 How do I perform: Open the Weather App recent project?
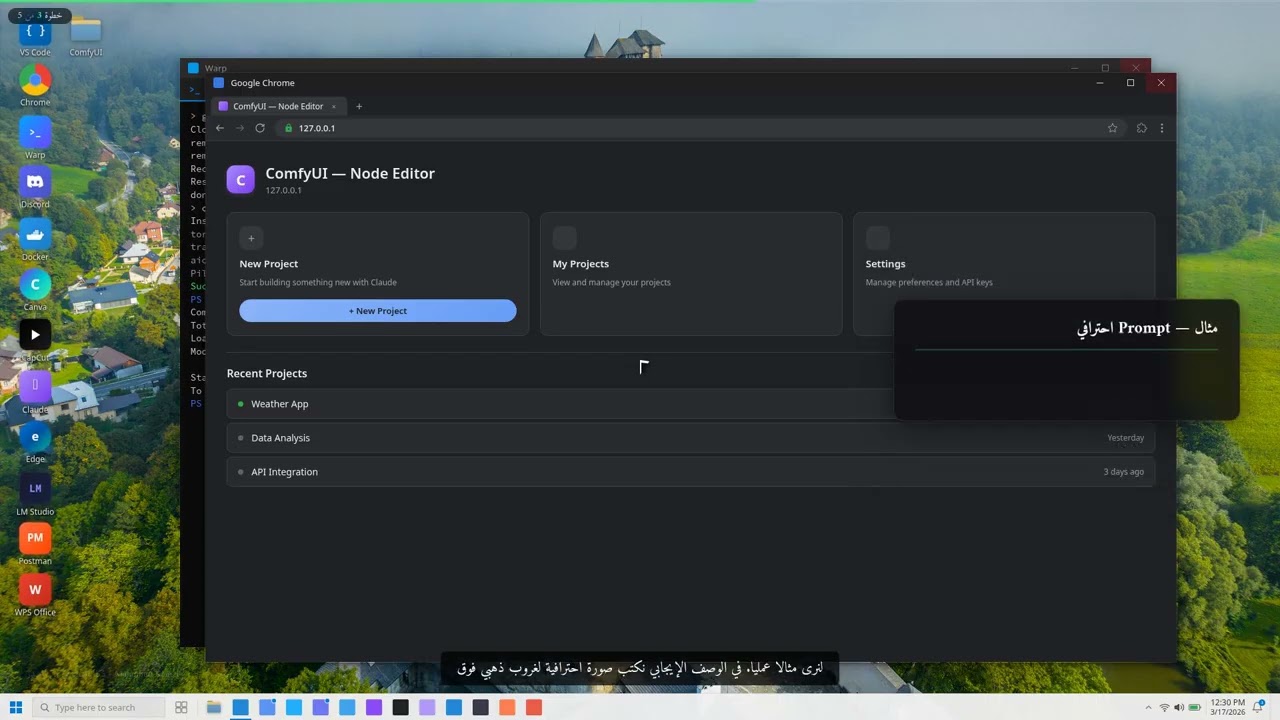(x=691, y=404)
